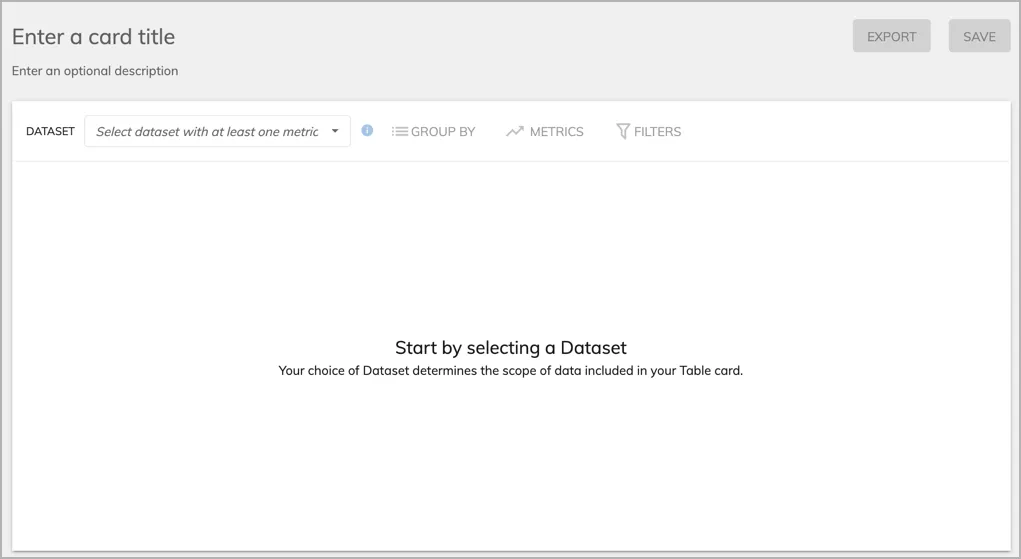This screenshot has width=1021, height=559.
Task: Open the dataset dropdown caret arrow
Action: point(335,131)
